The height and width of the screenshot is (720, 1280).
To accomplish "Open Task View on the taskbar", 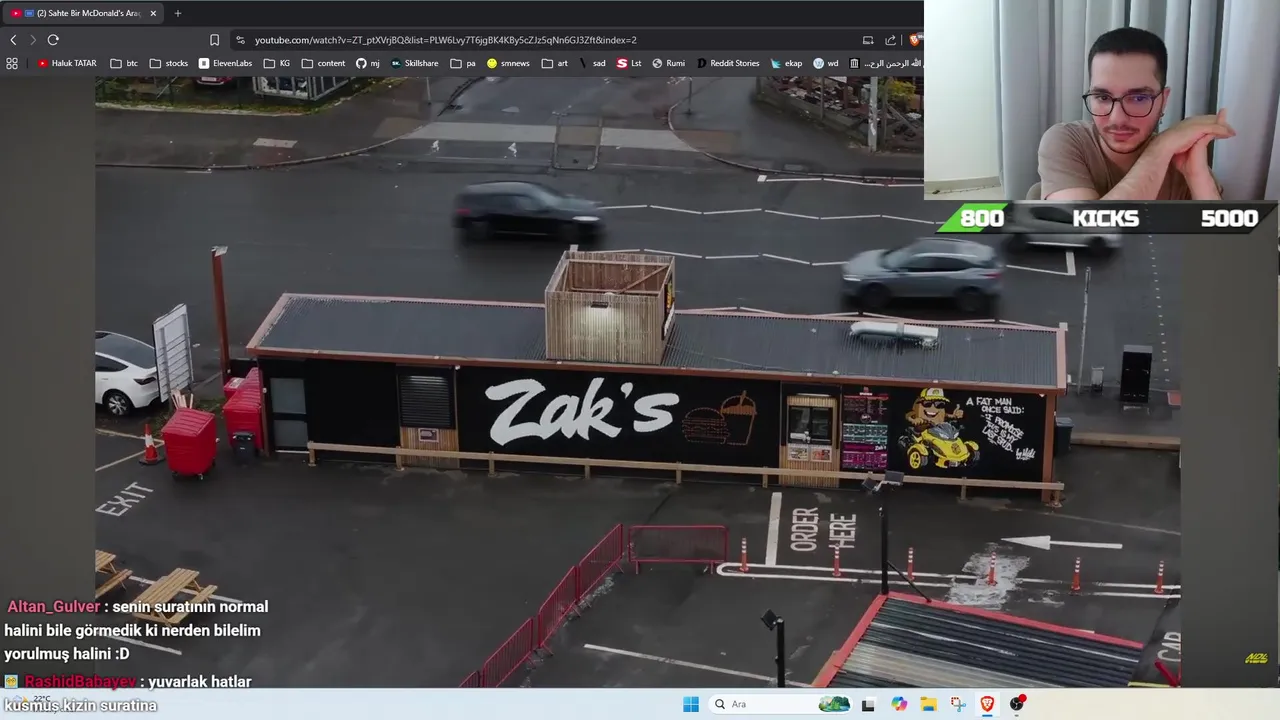I will coord(868,704).
